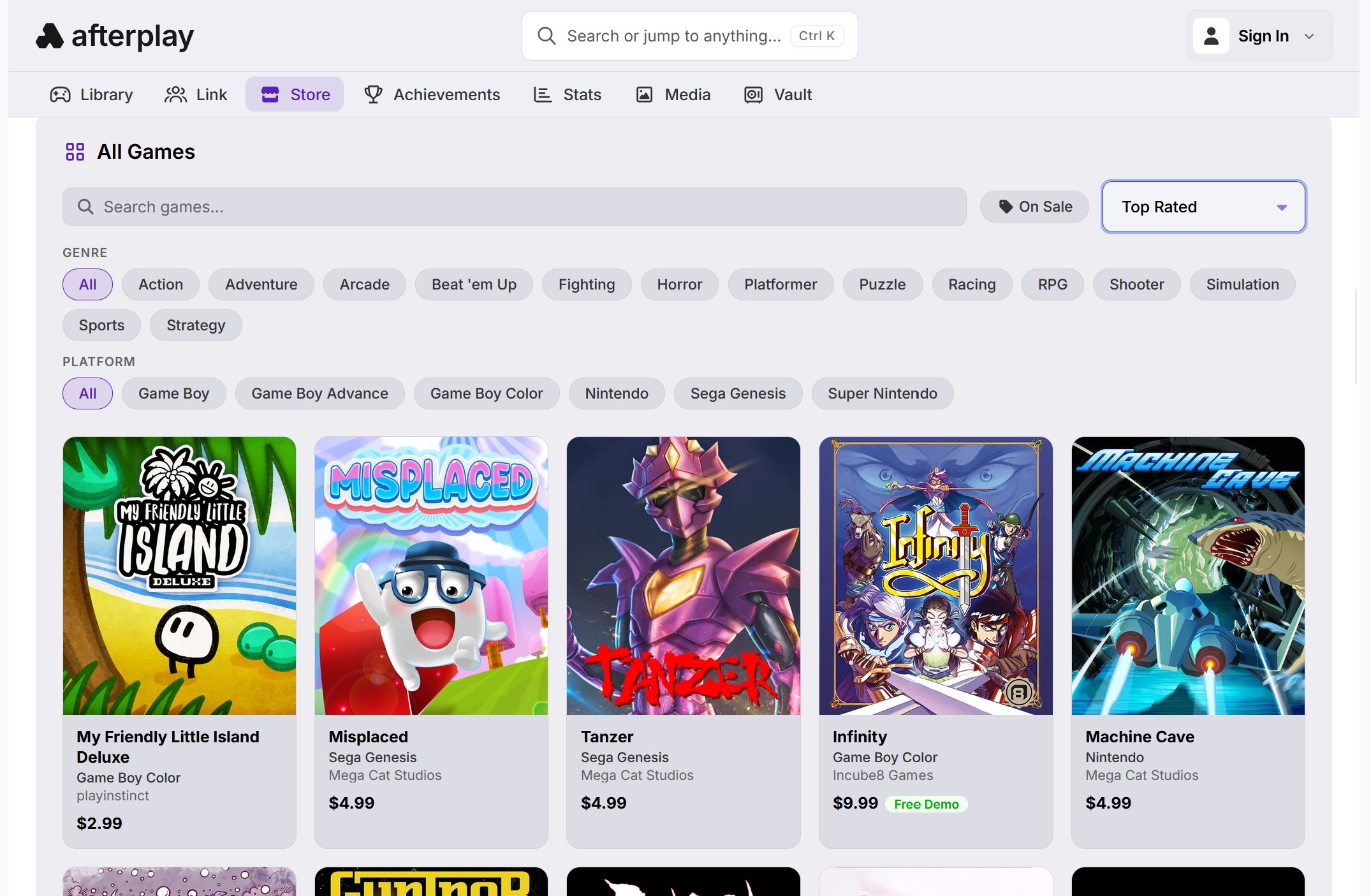This screenshot has height=896, width=1371.
Task: Expand the Sign In chevron menu
Action: 1310,36
